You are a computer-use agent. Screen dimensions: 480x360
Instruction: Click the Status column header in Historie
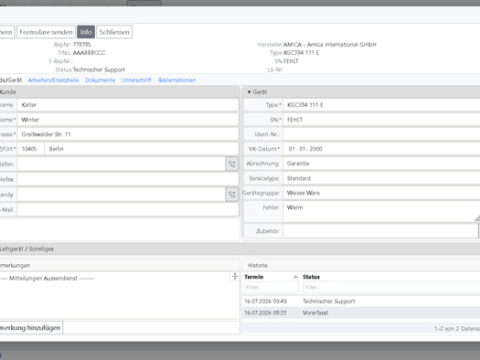311,277
